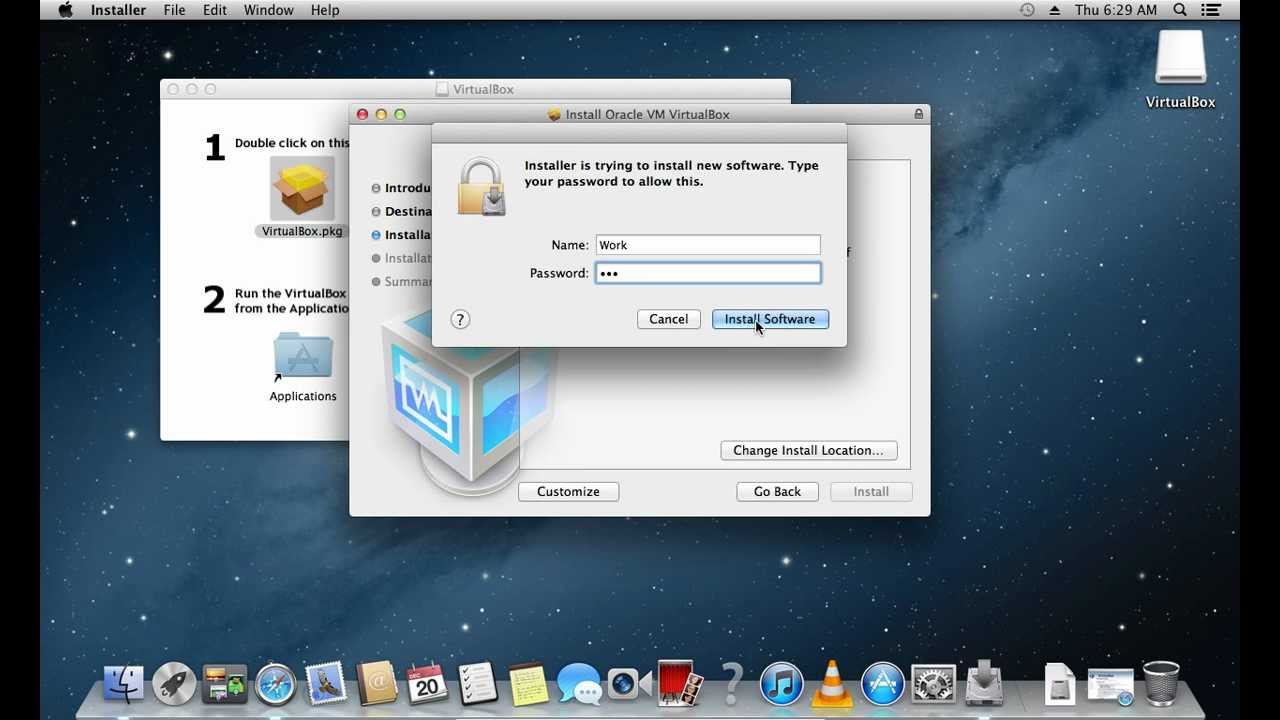Open Contacts from the Dock

[377, 684]
